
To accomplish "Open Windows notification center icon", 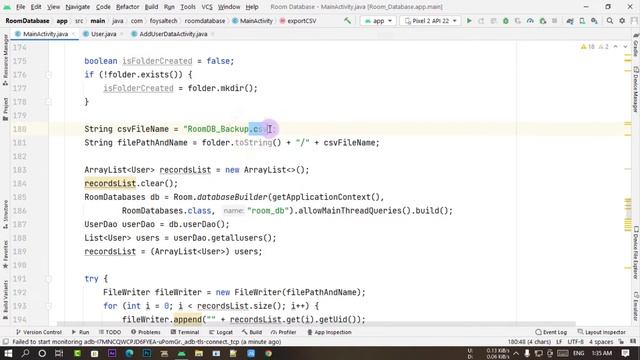I will [x=625, y=353].
